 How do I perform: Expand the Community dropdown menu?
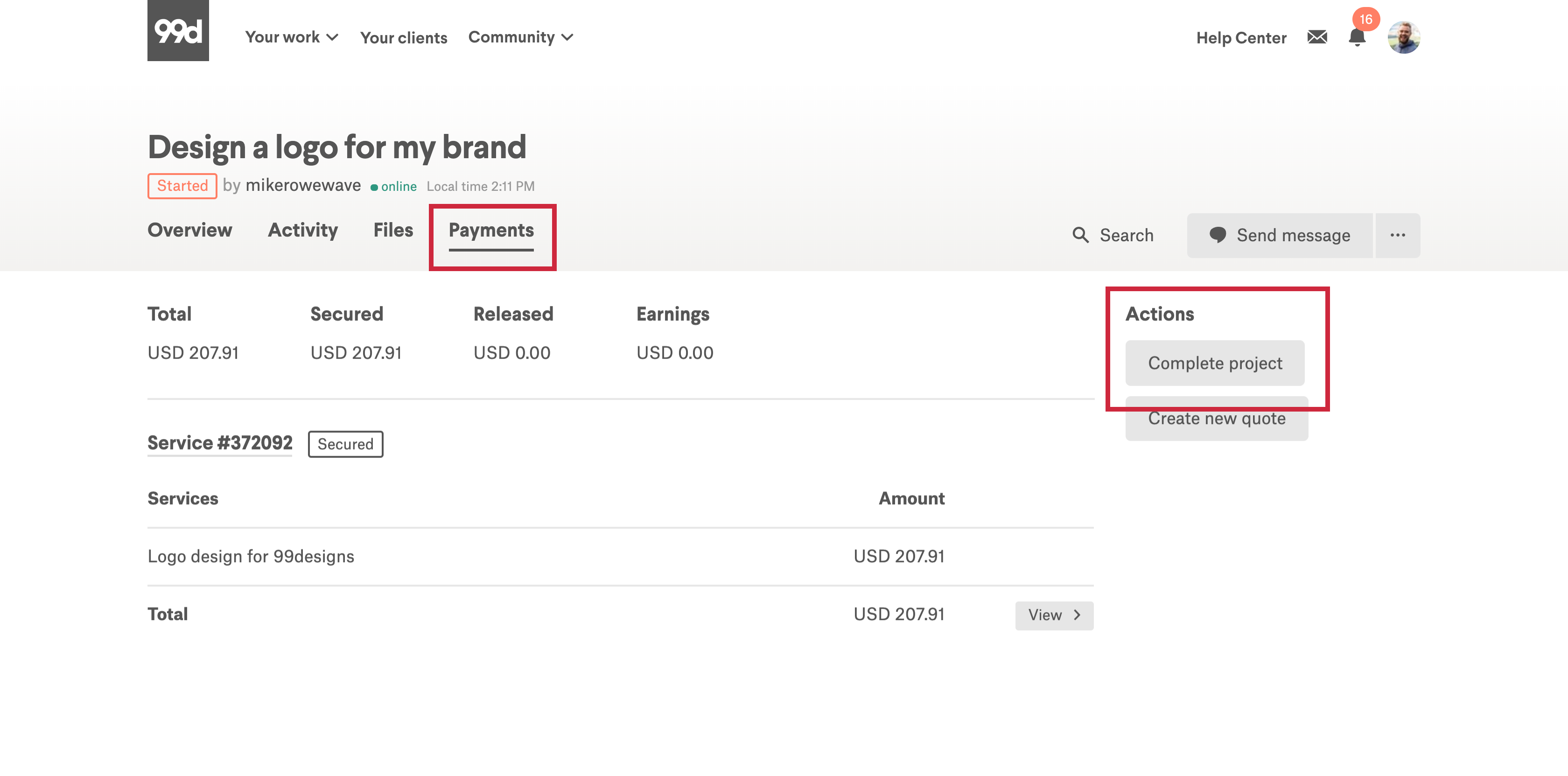[x=520, y=37]
